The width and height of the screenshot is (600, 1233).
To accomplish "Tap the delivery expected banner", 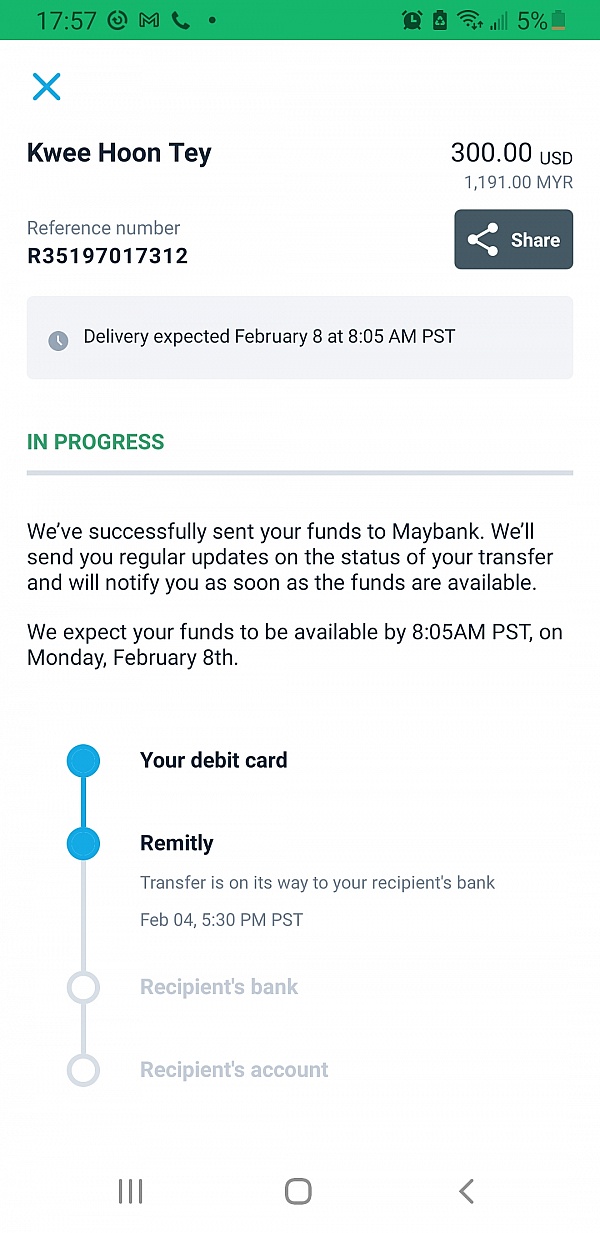I will point(299,338).
